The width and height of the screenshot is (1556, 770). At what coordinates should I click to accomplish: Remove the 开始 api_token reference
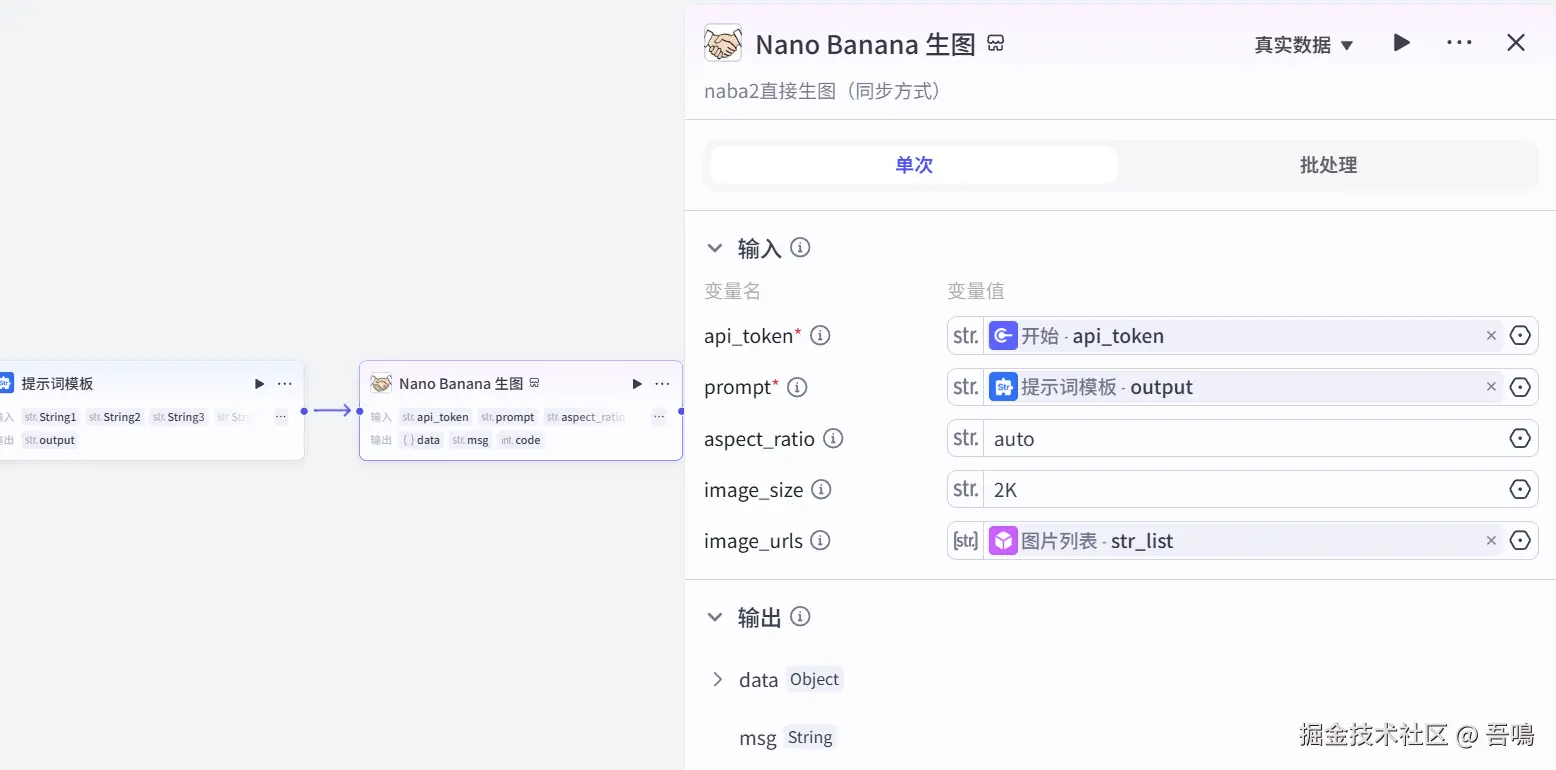(1491, 336)
